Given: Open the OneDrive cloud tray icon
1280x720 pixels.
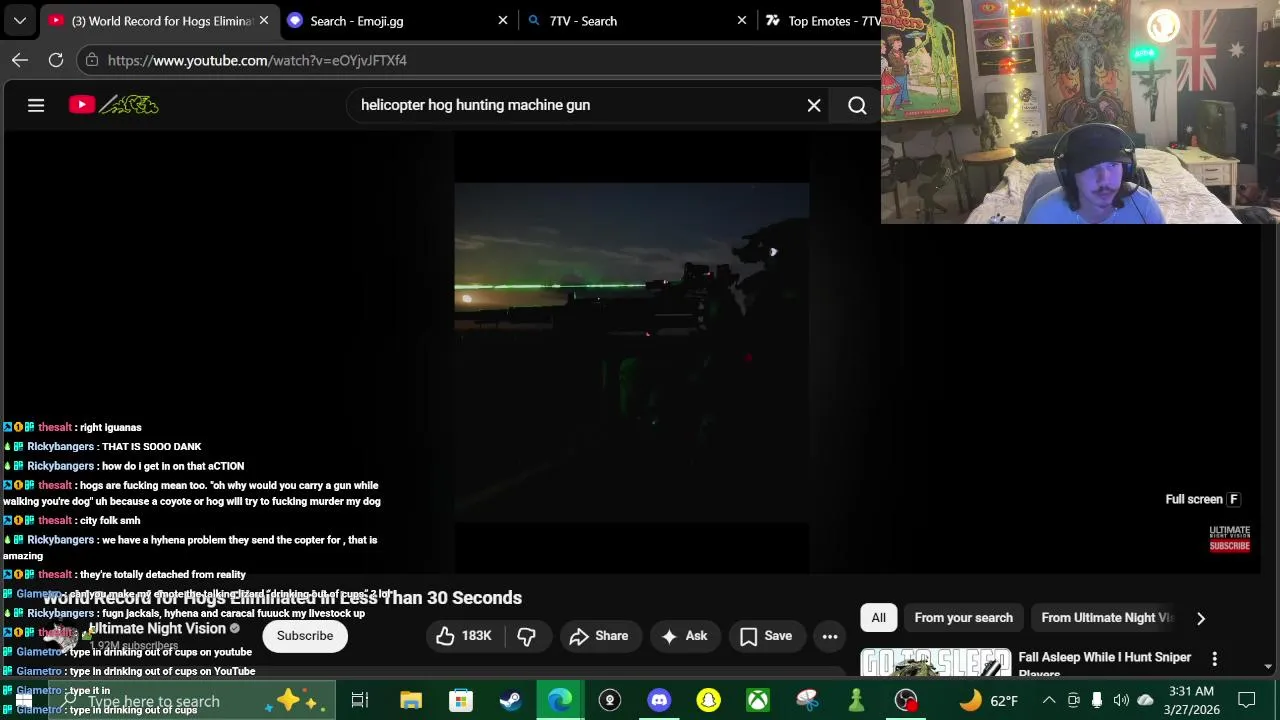Looking at the screenshot, I should [x=1145, y=700].
